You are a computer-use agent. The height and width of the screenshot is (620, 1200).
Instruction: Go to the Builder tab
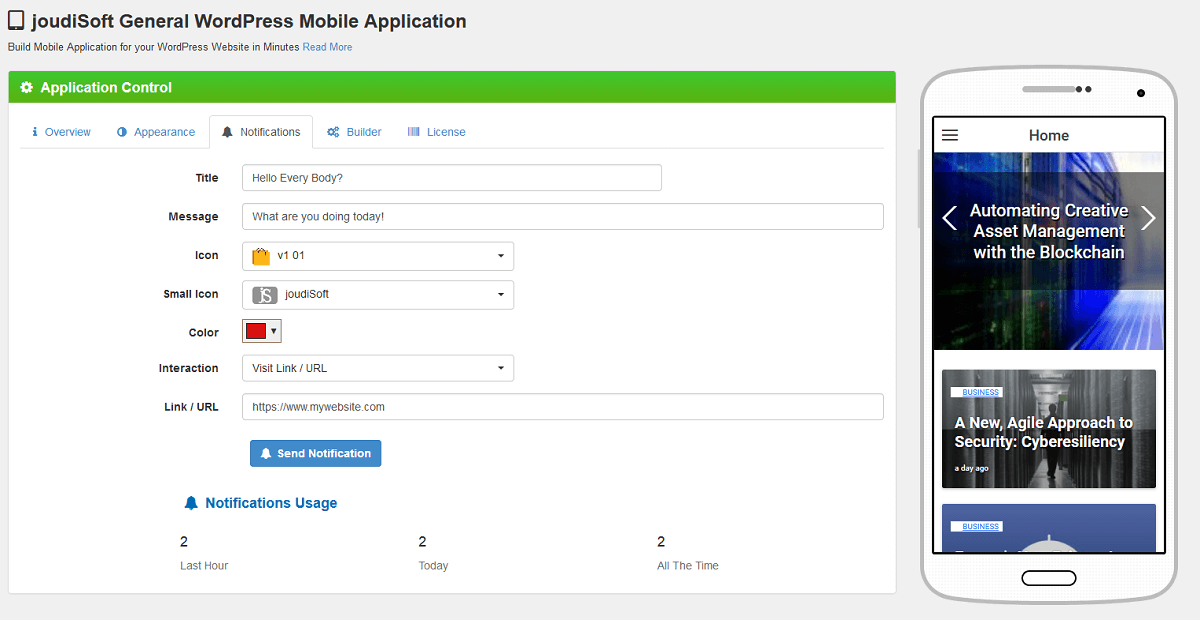[x=355, y=132]
